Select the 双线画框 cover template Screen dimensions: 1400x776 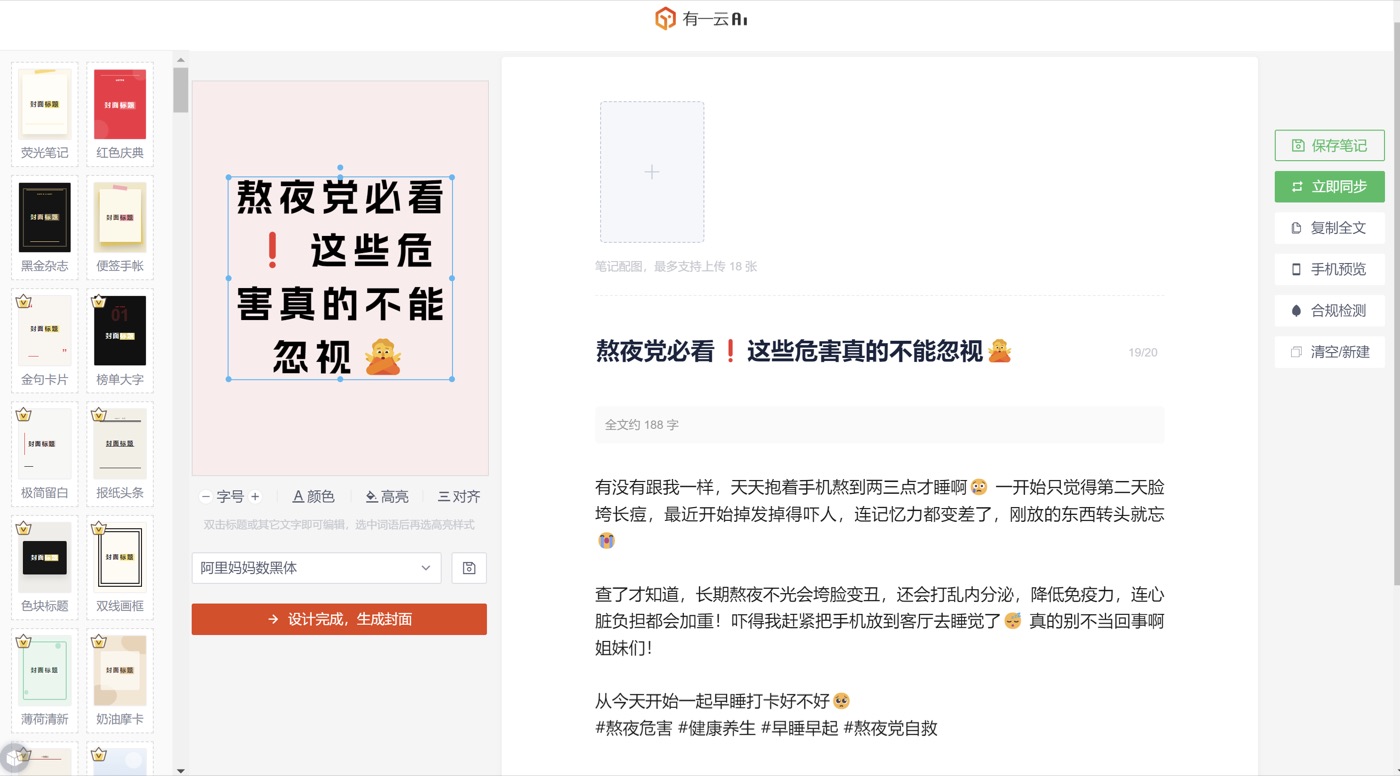(x=120, y=567)
